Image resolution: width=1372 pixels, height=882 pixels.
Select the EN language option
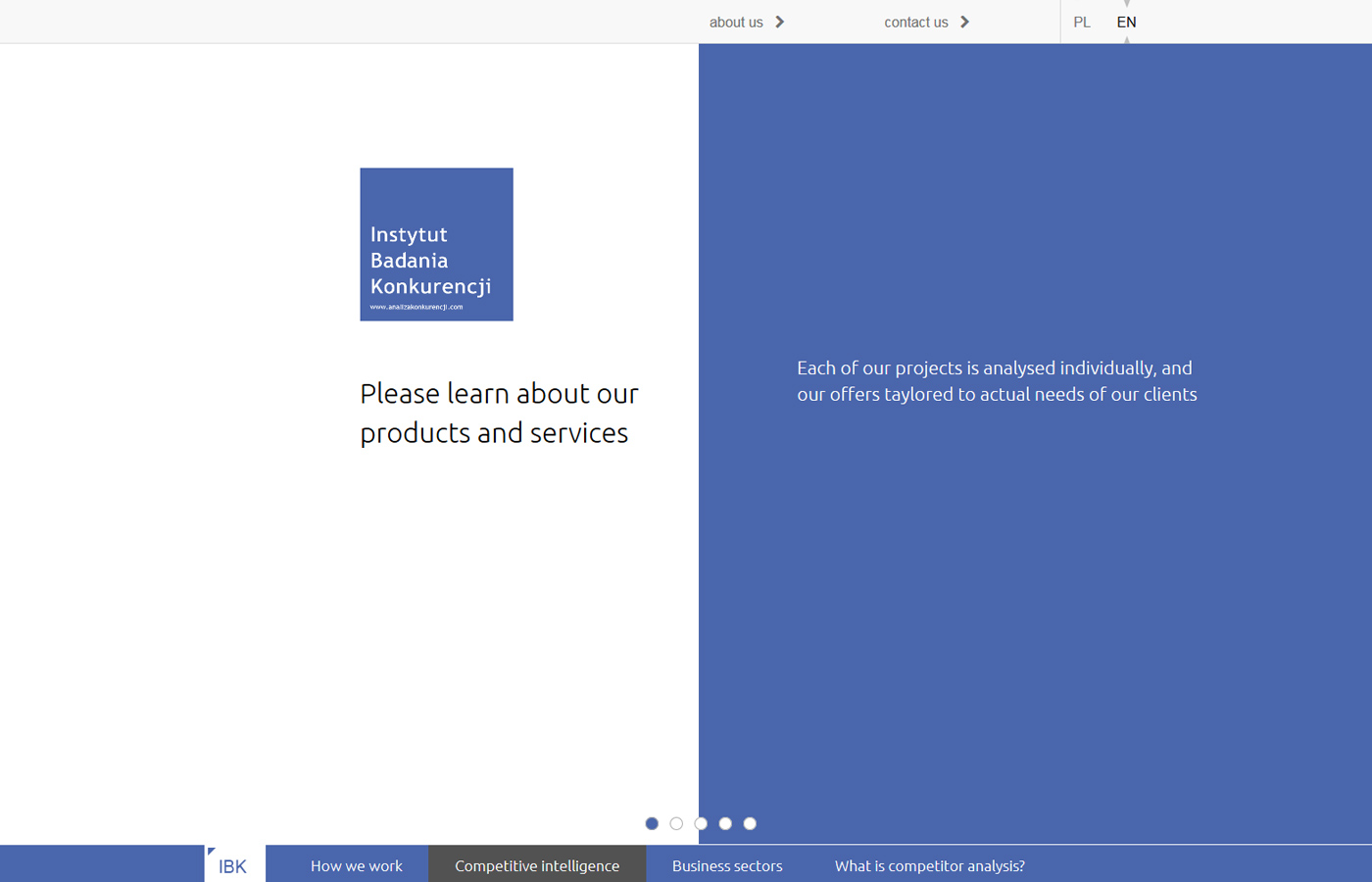(x=1127, y=22)
